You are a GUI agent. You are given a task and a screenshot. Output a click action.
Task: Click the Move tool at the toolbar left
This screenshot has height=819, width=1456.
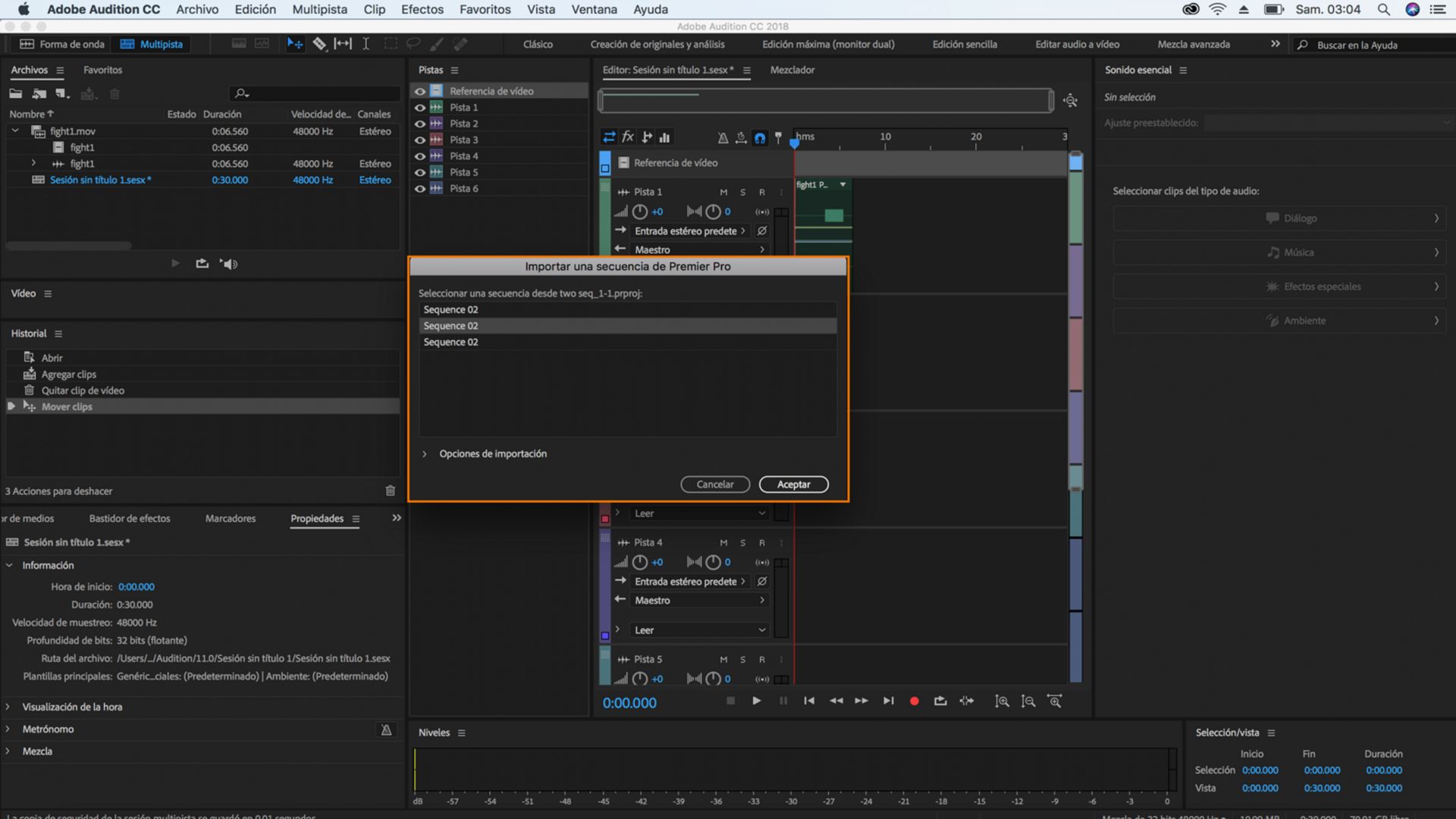coord(295,44)
